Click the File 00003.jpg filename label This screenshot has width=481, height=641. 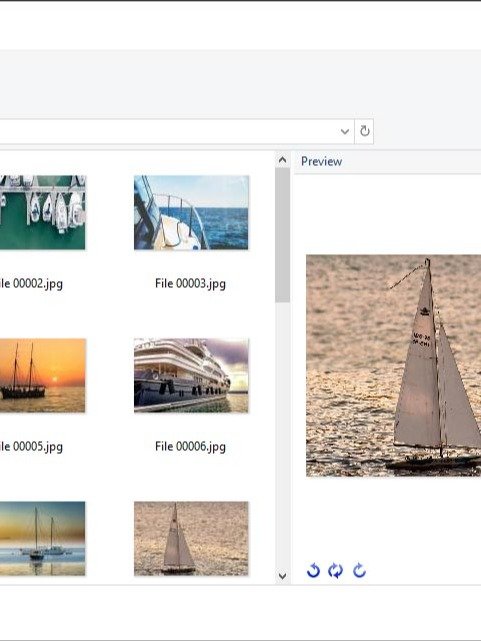190,284
